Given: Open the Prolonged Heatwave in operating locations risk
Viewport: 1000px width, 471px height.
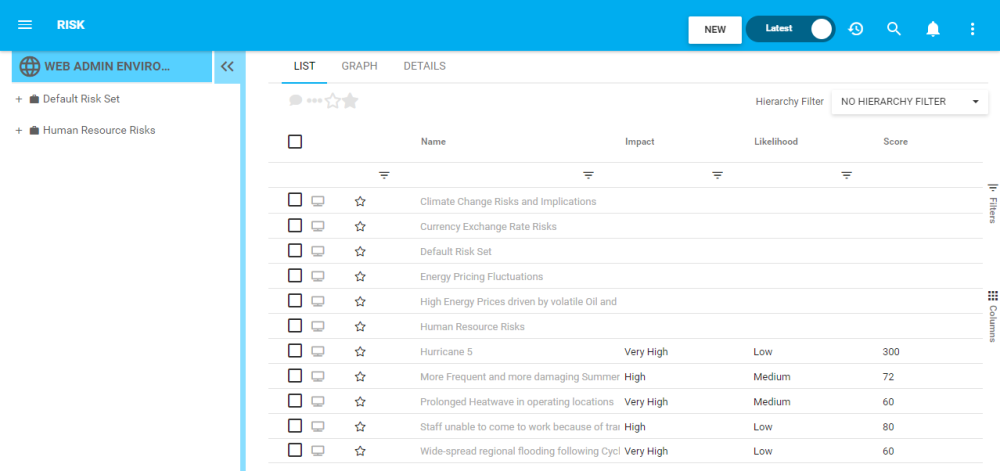Looking at the screenshot, I should point(517,402).
